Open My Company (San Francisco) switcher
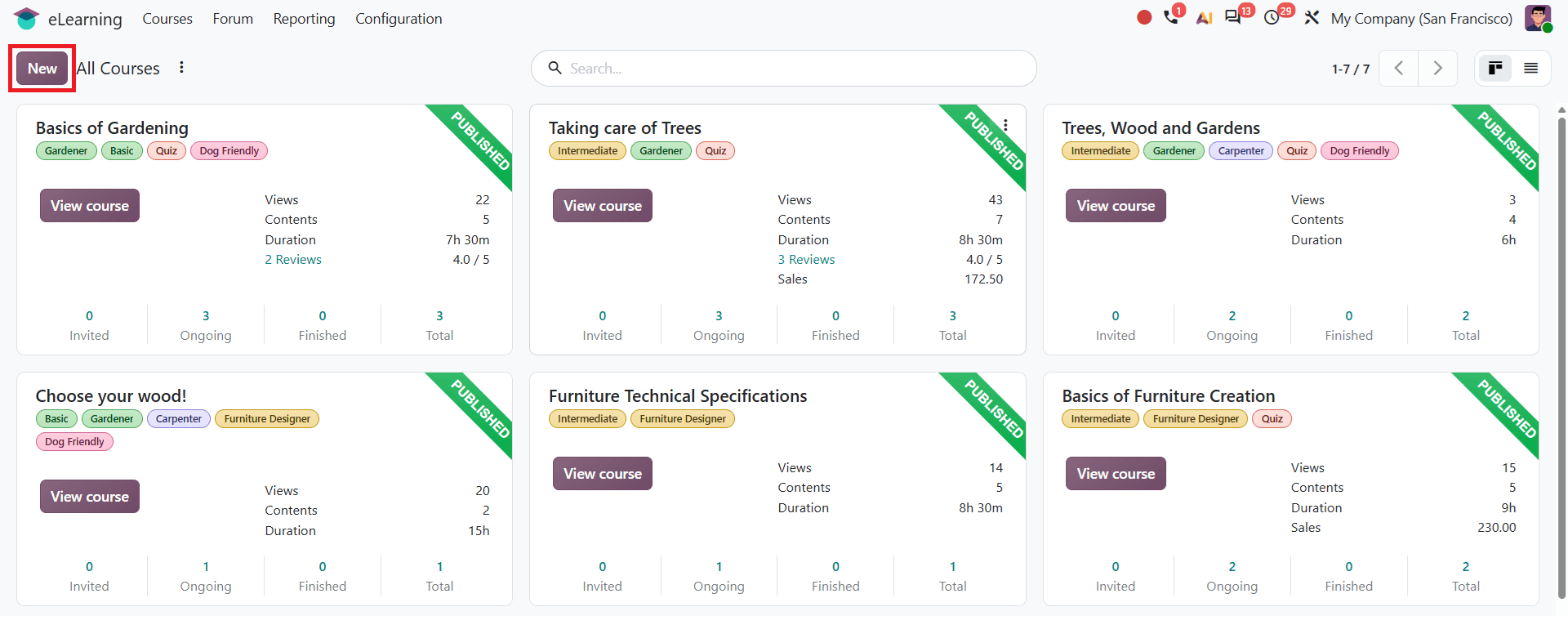Screen dimensions: 1568x625 [x=1422, y=18]
